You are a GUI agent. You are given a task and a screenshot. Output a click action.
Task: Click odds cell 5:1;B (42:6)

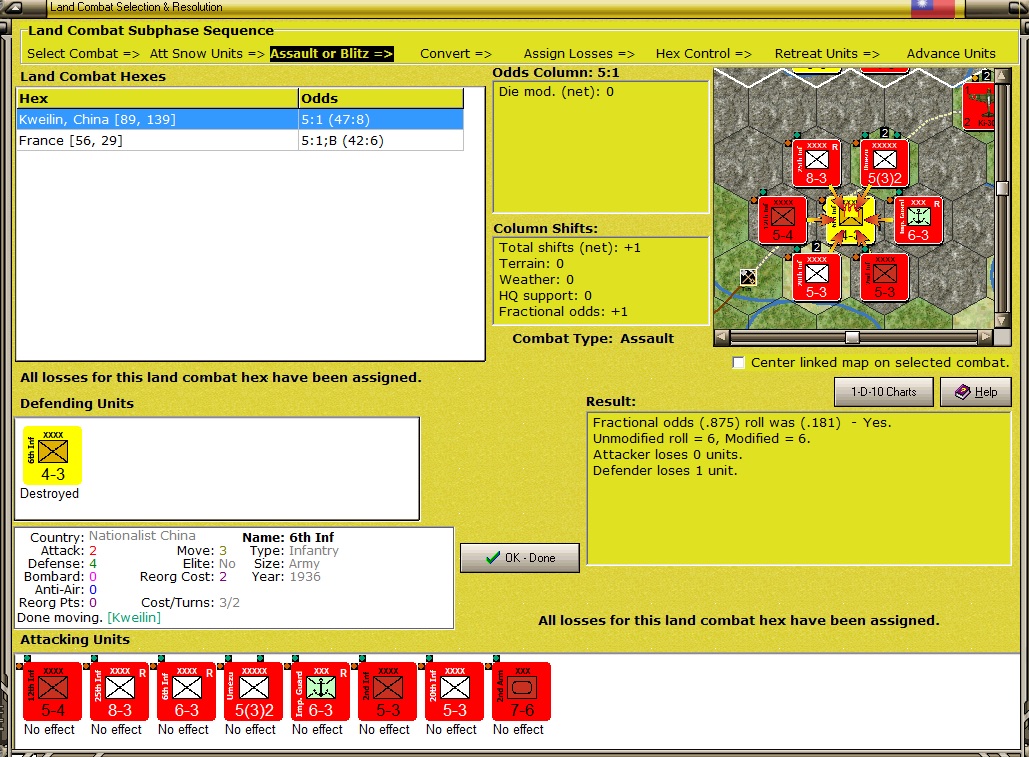[381, 140]
